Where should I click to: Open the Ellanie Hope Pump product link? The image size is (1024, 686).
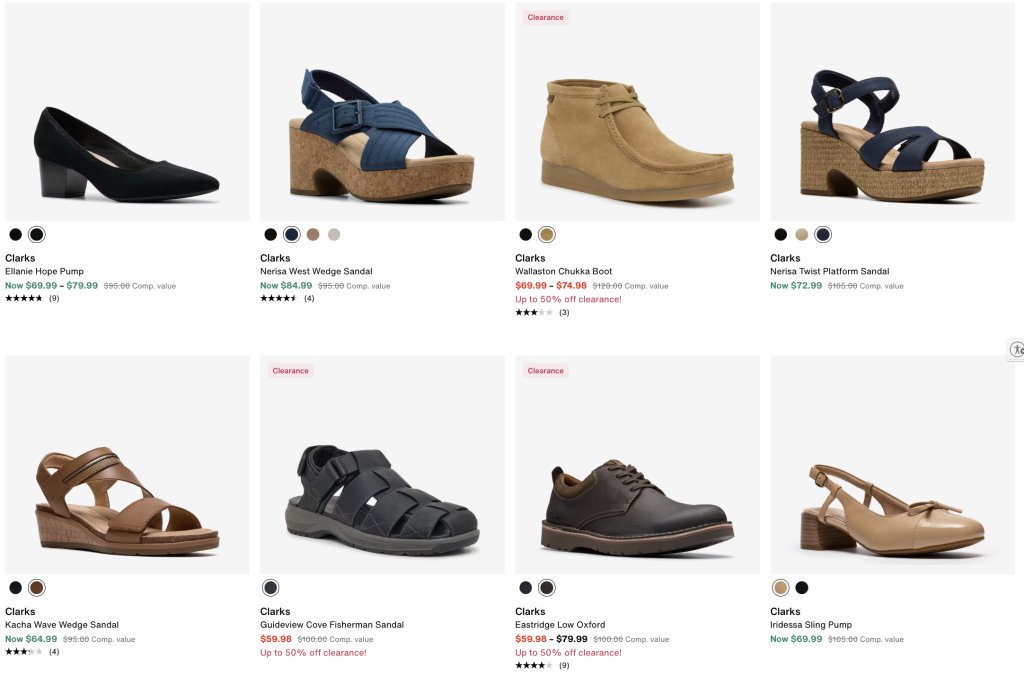click(44, 271)
